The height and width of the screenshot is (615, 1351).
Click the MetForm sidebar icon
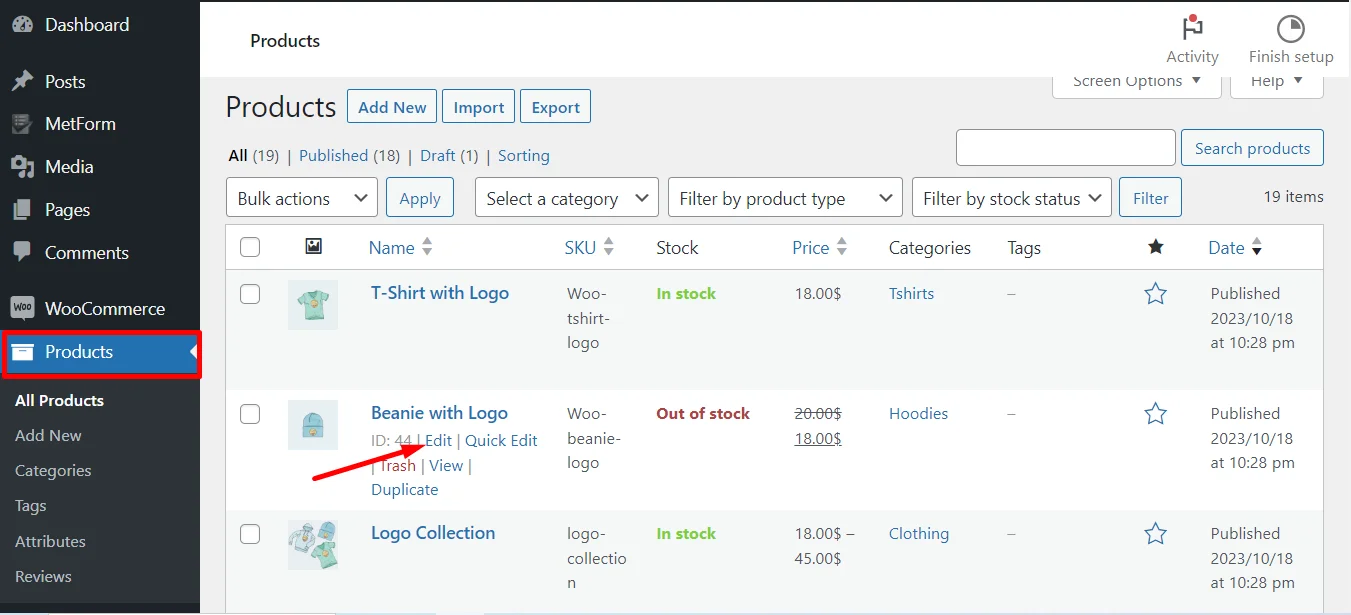(22, 124)
